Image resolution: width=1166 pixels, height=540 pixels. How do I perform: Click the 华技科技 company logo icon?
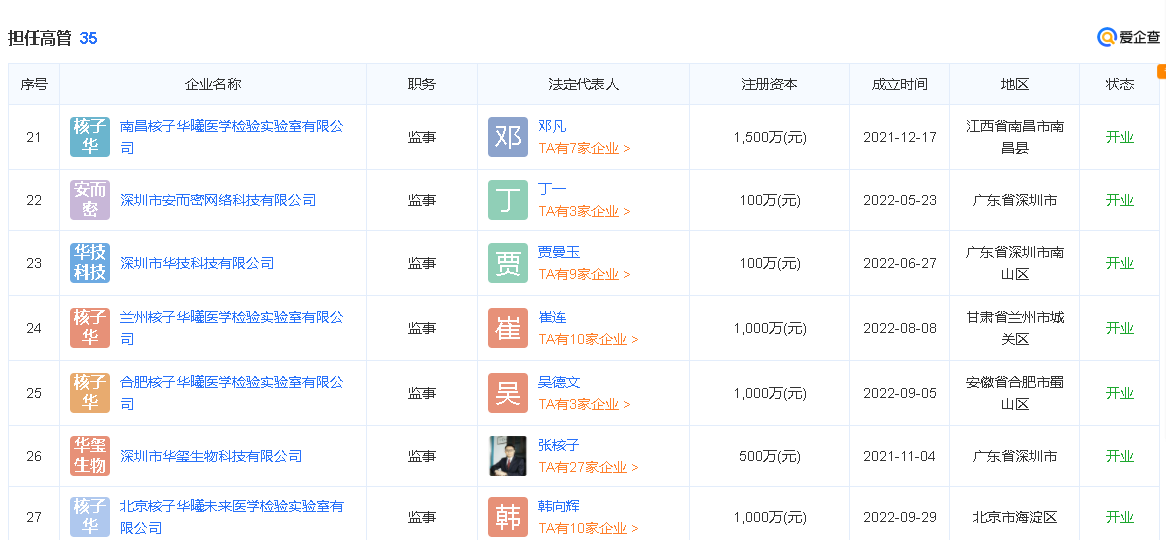tap(90, 263)
